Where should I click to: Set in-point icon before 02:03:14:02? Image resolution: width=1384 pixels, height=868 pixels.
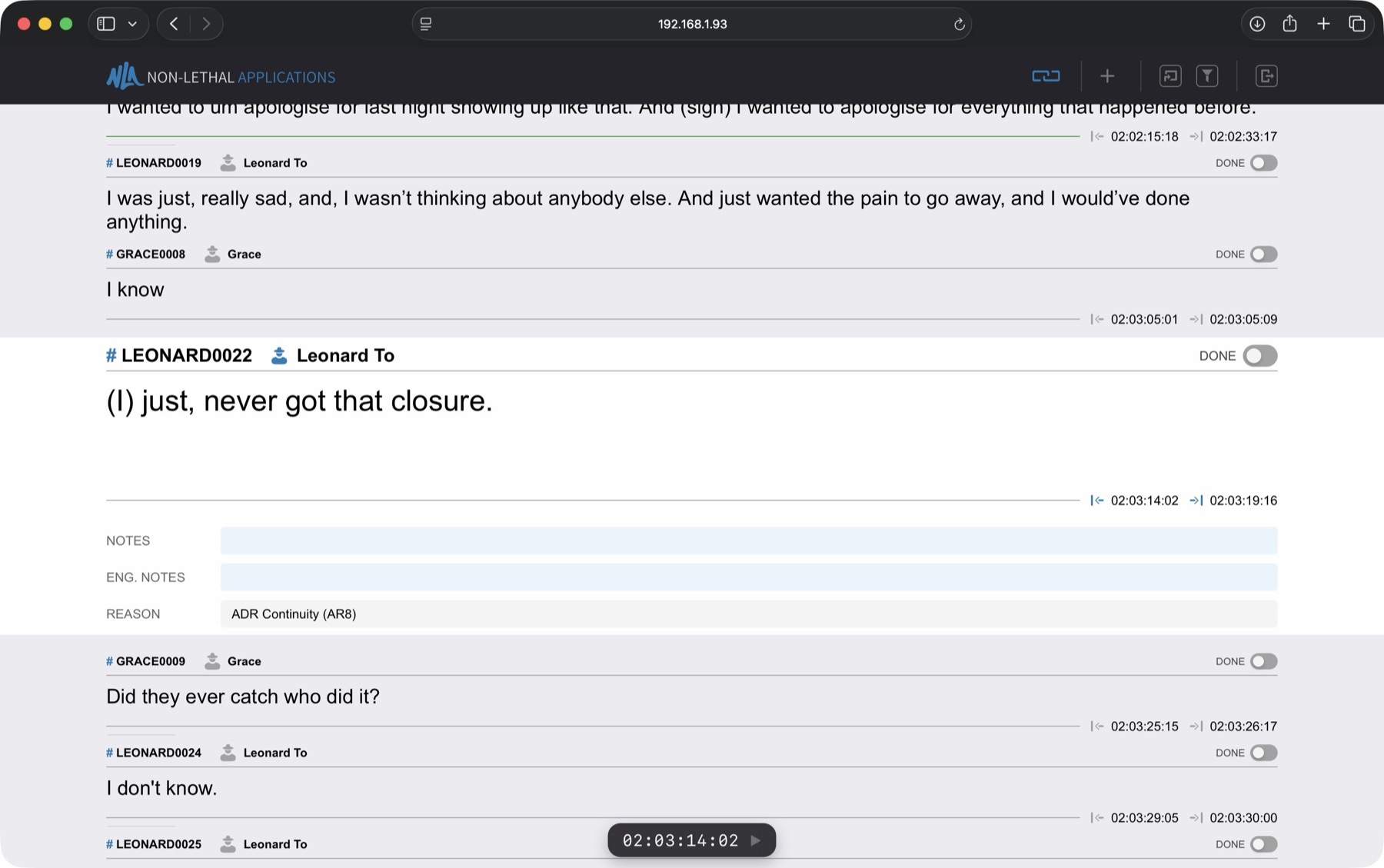1097,501
